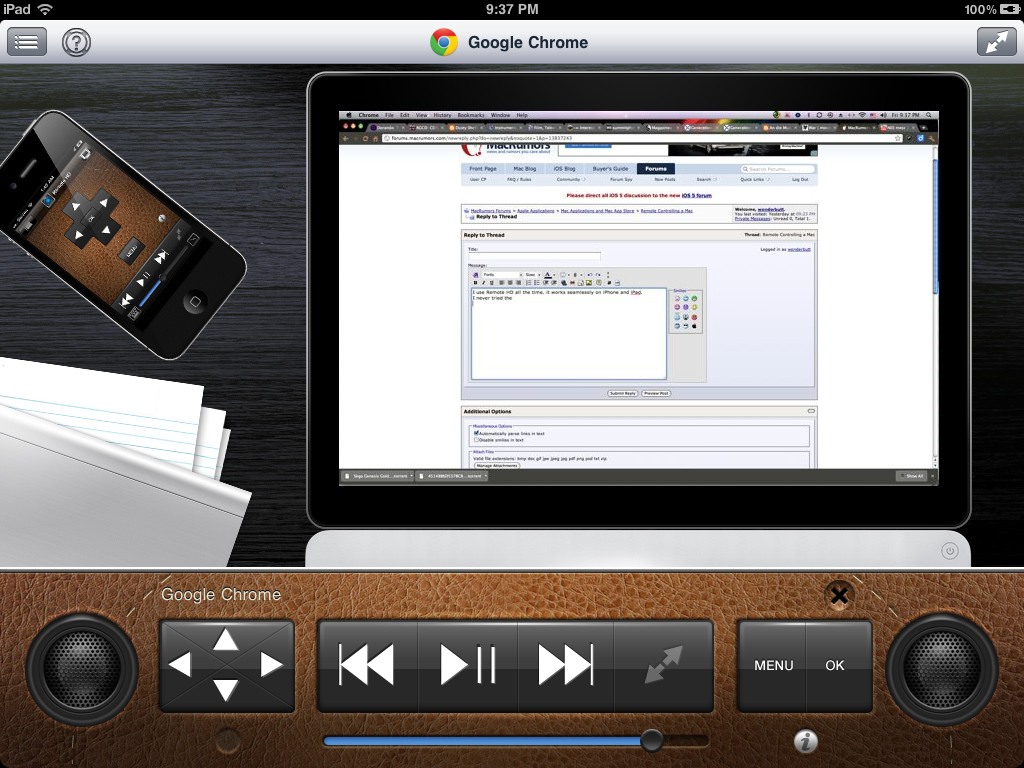Follow the iOS 5 forum link
1024x768 pixels.
point(697,195)
